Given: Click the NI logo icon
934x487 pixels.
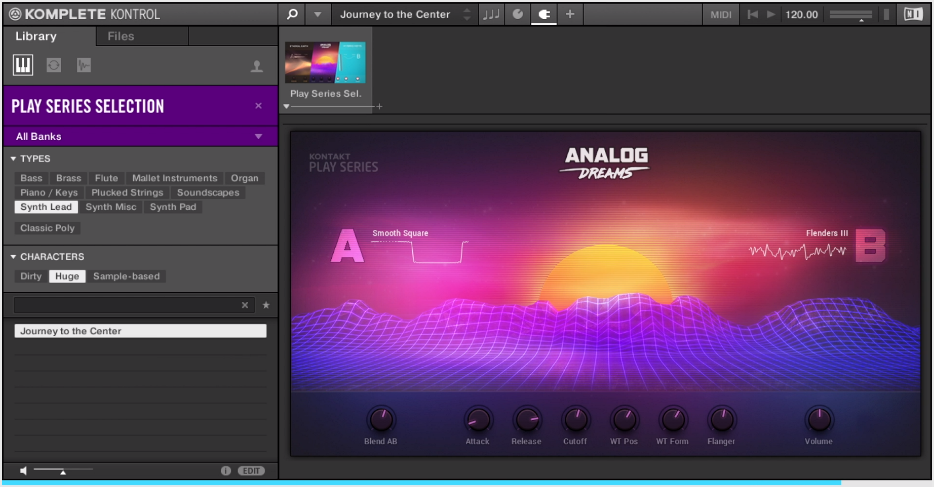Looking at the screenshot, I should 913,14.
